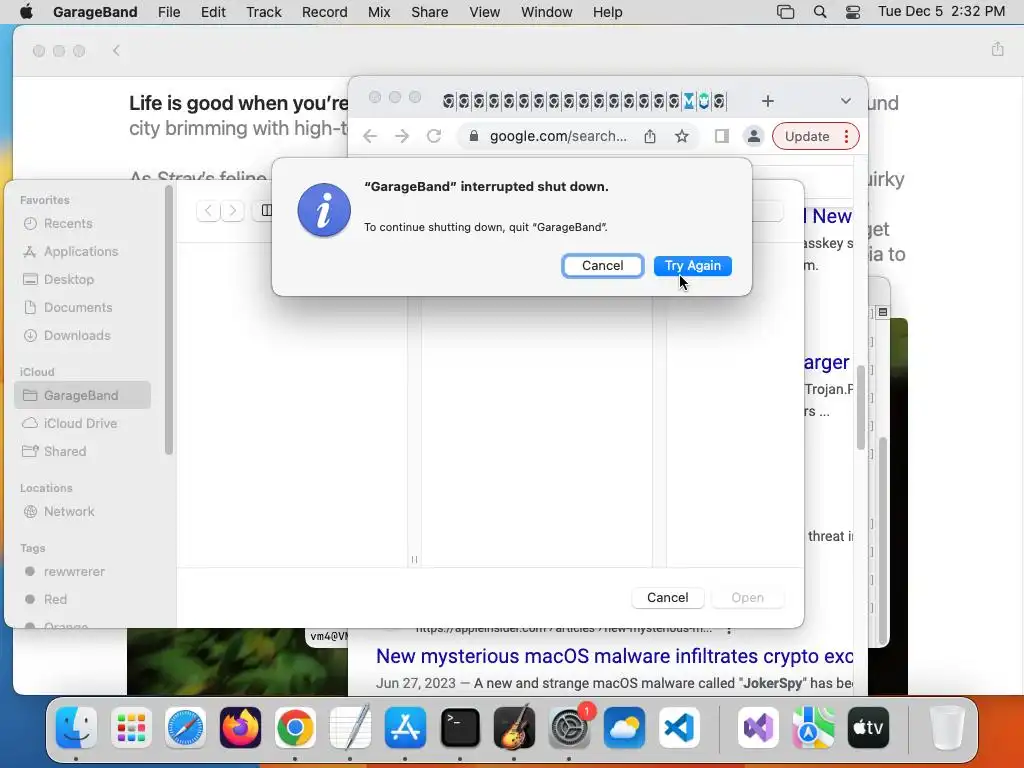Open the Trash in the Dock
This screenshot has width=1024, height=768.
tap(947, 728)
